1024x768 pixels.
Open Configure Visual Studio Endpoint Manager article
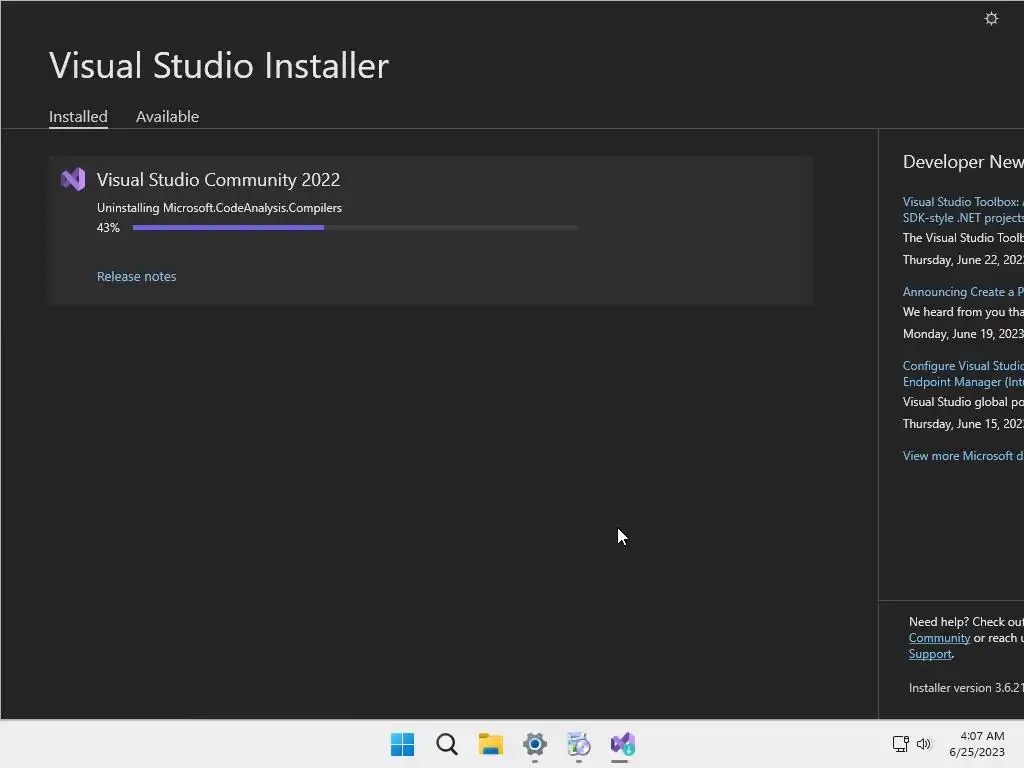(963, 374)
